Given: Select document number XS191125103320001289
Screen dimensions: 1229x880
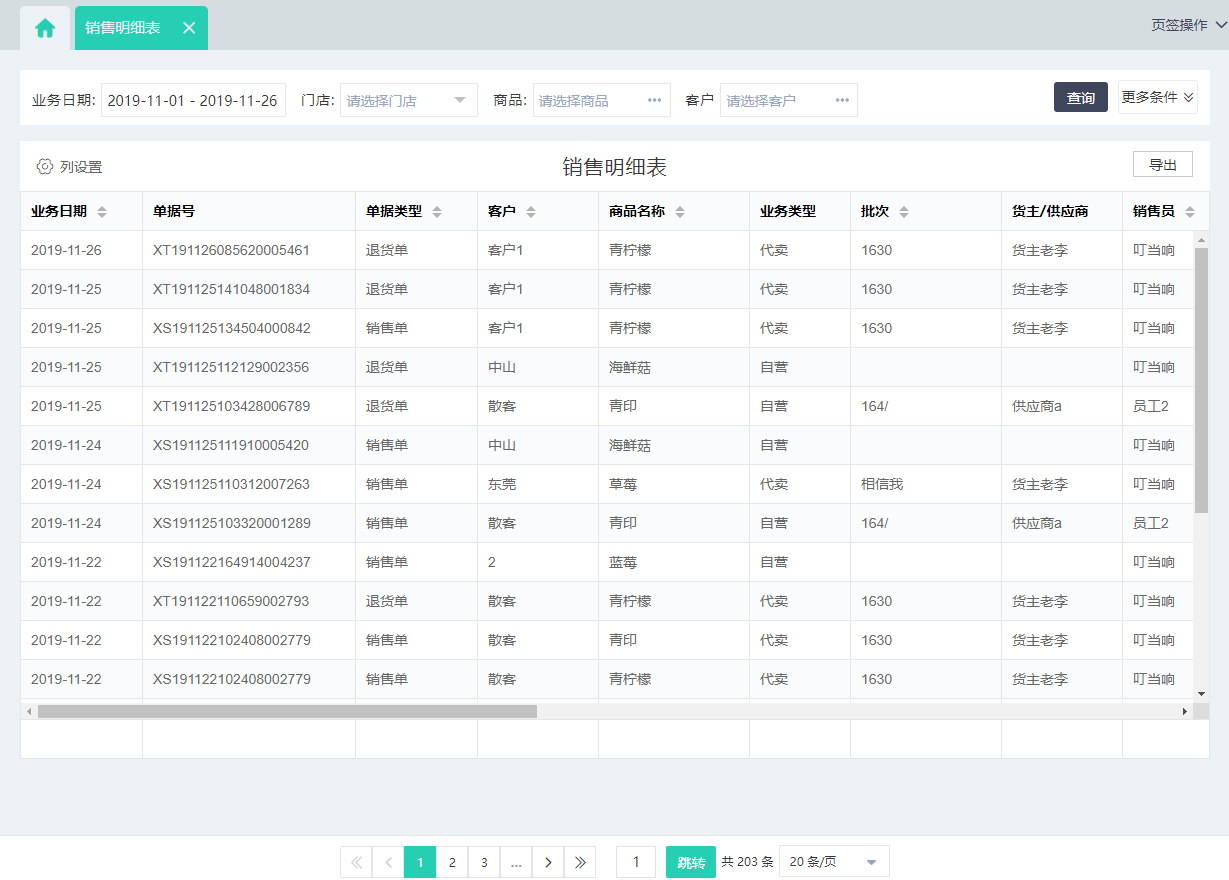Looking at the screenshot, I should point(231,523).
